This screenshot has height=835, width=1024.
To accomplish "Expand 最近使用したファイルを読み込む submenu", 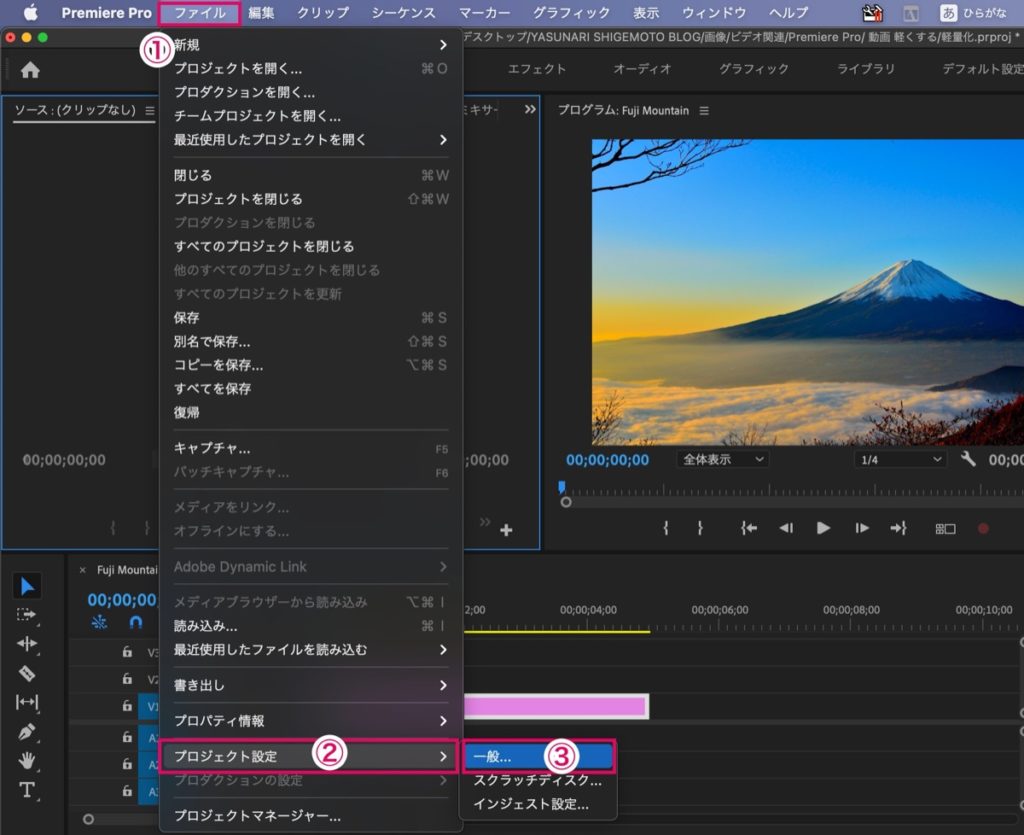I will coord(311,650).
